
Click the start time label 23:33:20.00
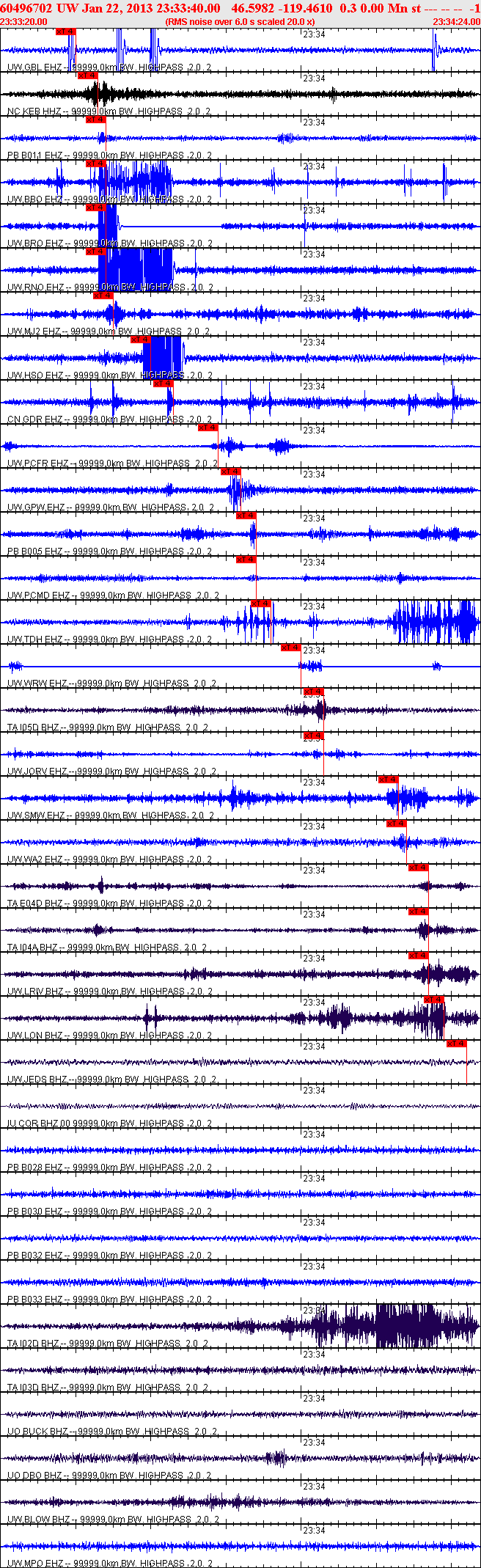[24, 22]
